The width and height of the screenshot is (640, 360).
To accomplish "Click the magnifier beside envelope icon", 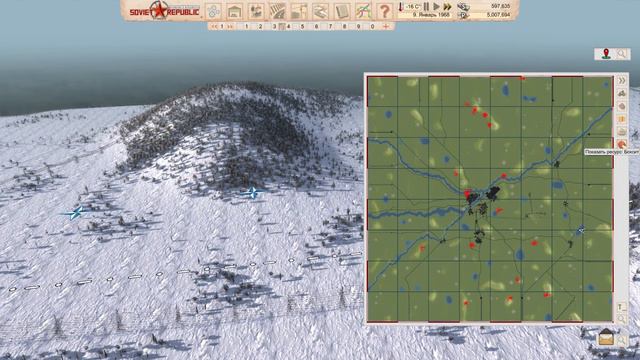I will tap(622, 339).
